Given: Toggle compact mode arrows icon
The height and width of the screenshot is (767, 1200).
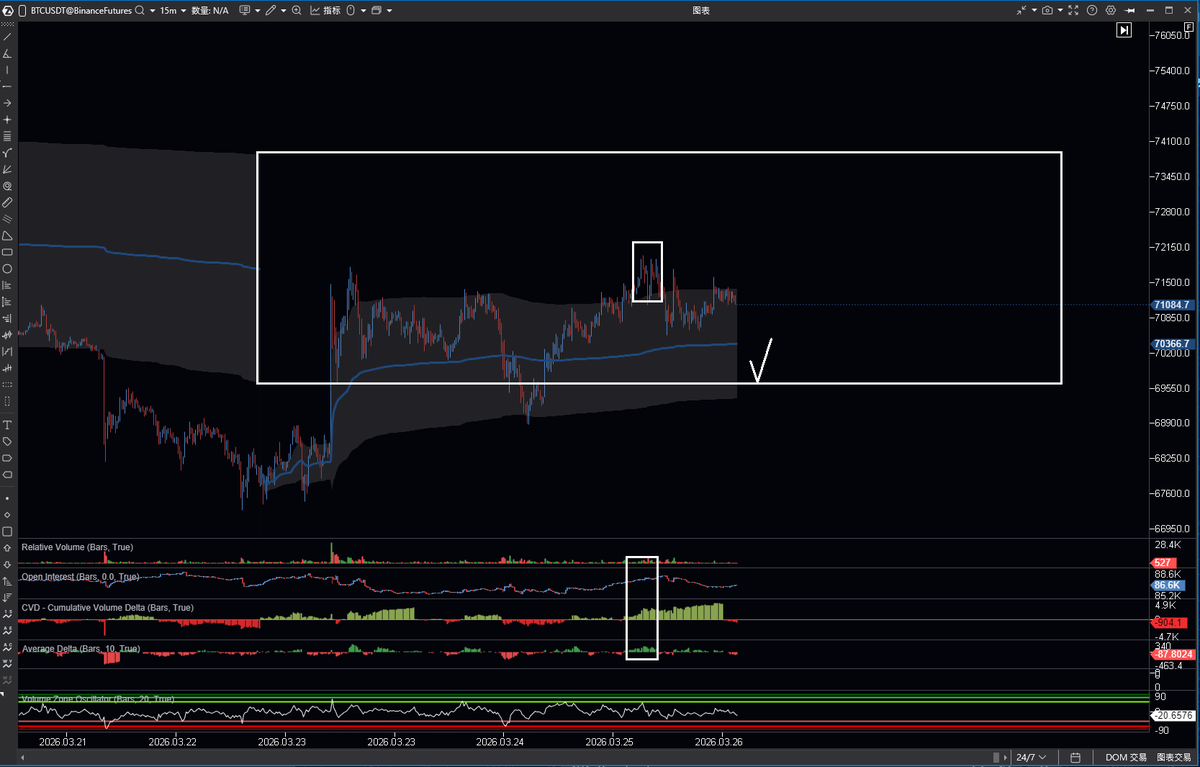Looking at the screenshot, I should (x=1021, y=10).
